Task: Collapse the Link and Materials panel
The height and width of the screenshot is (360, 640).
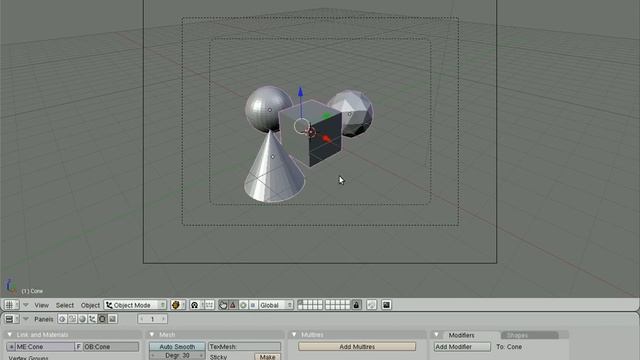Action: [x=10, y=335]
